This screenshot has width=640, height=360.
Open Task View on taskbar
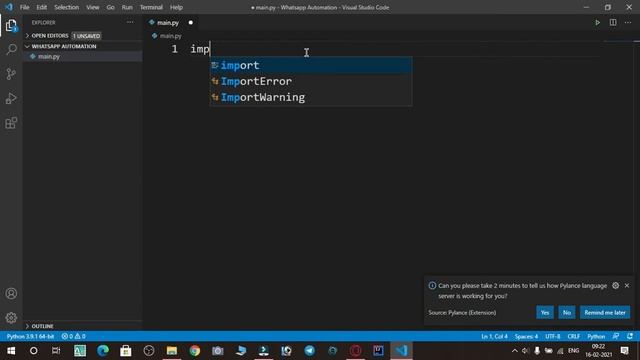[56, 351]
